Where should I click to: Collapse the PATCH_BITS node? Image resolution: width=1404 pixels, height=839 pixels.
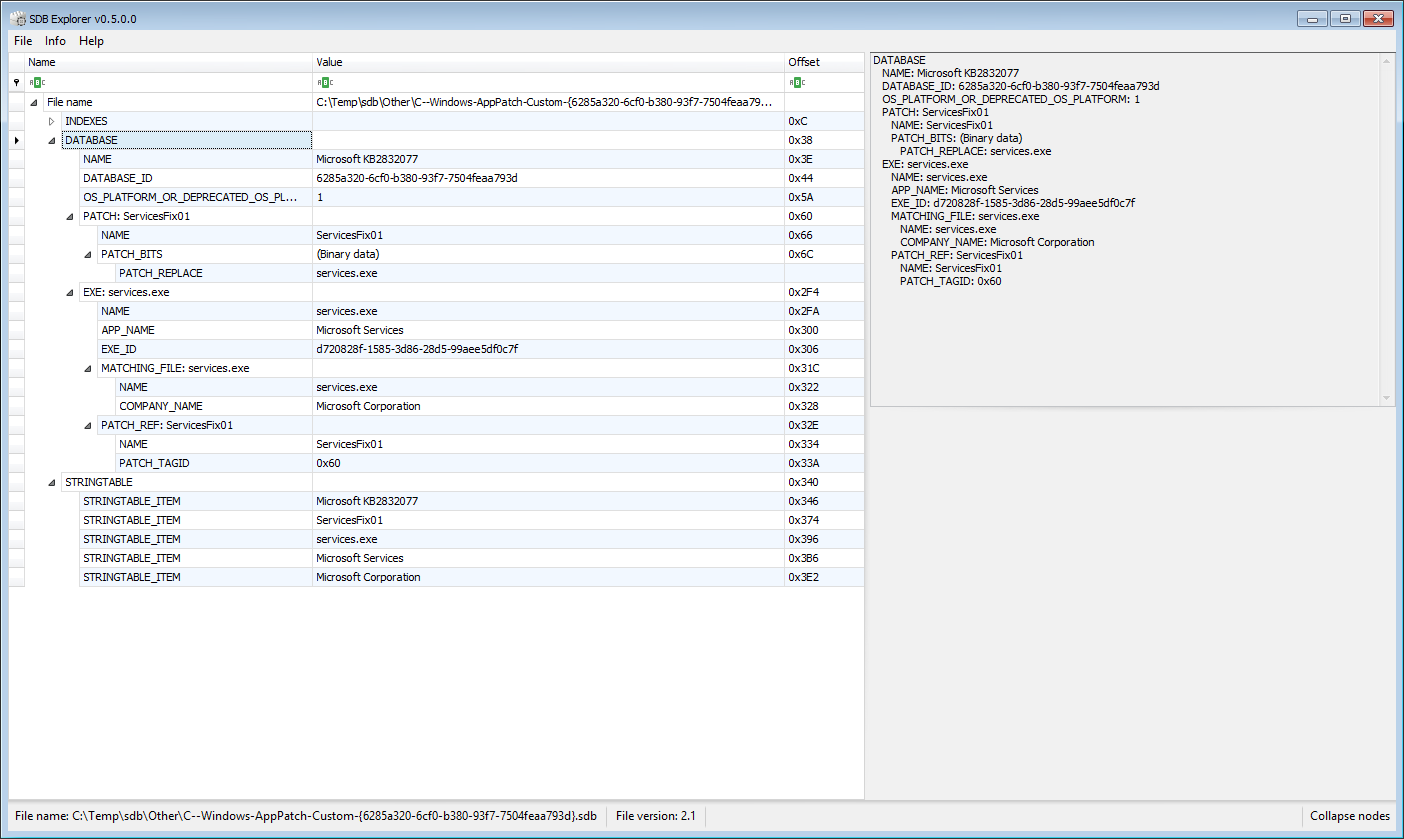[89, 254]
